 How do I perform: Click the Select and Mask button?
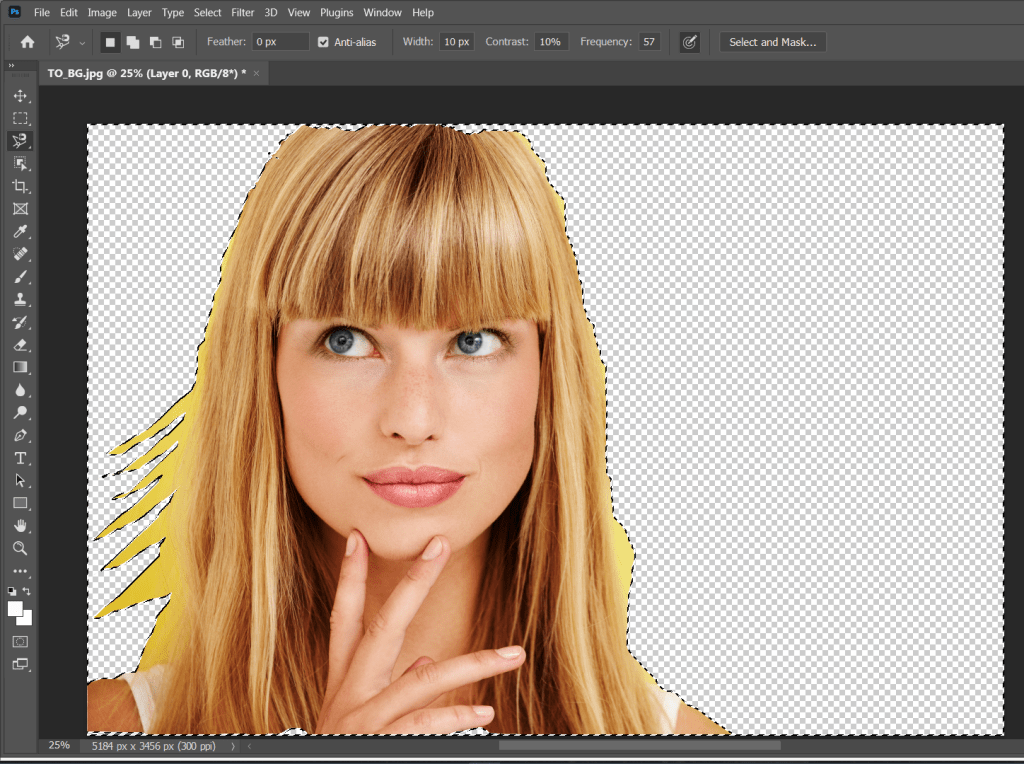[x=774, y=42]
